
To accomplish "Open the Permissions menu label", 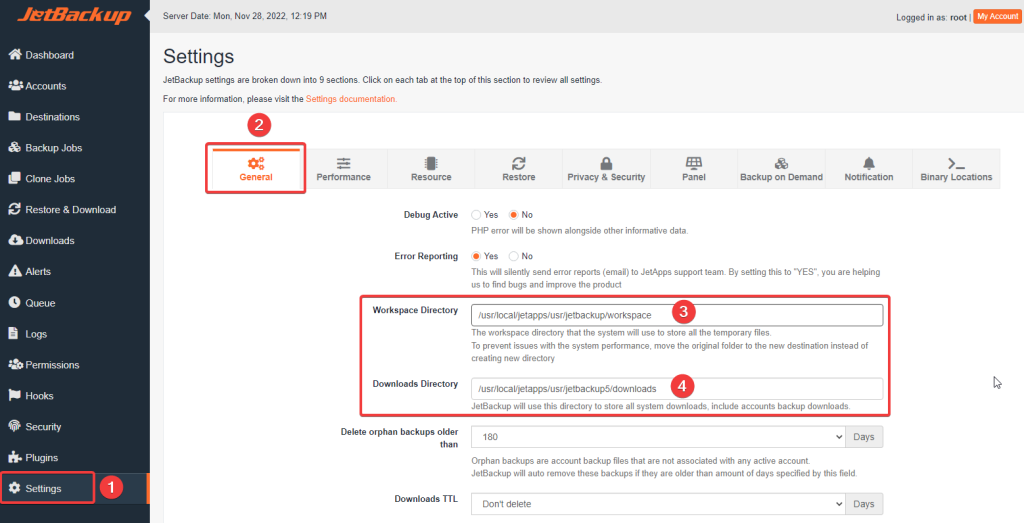I will (52, 364).
